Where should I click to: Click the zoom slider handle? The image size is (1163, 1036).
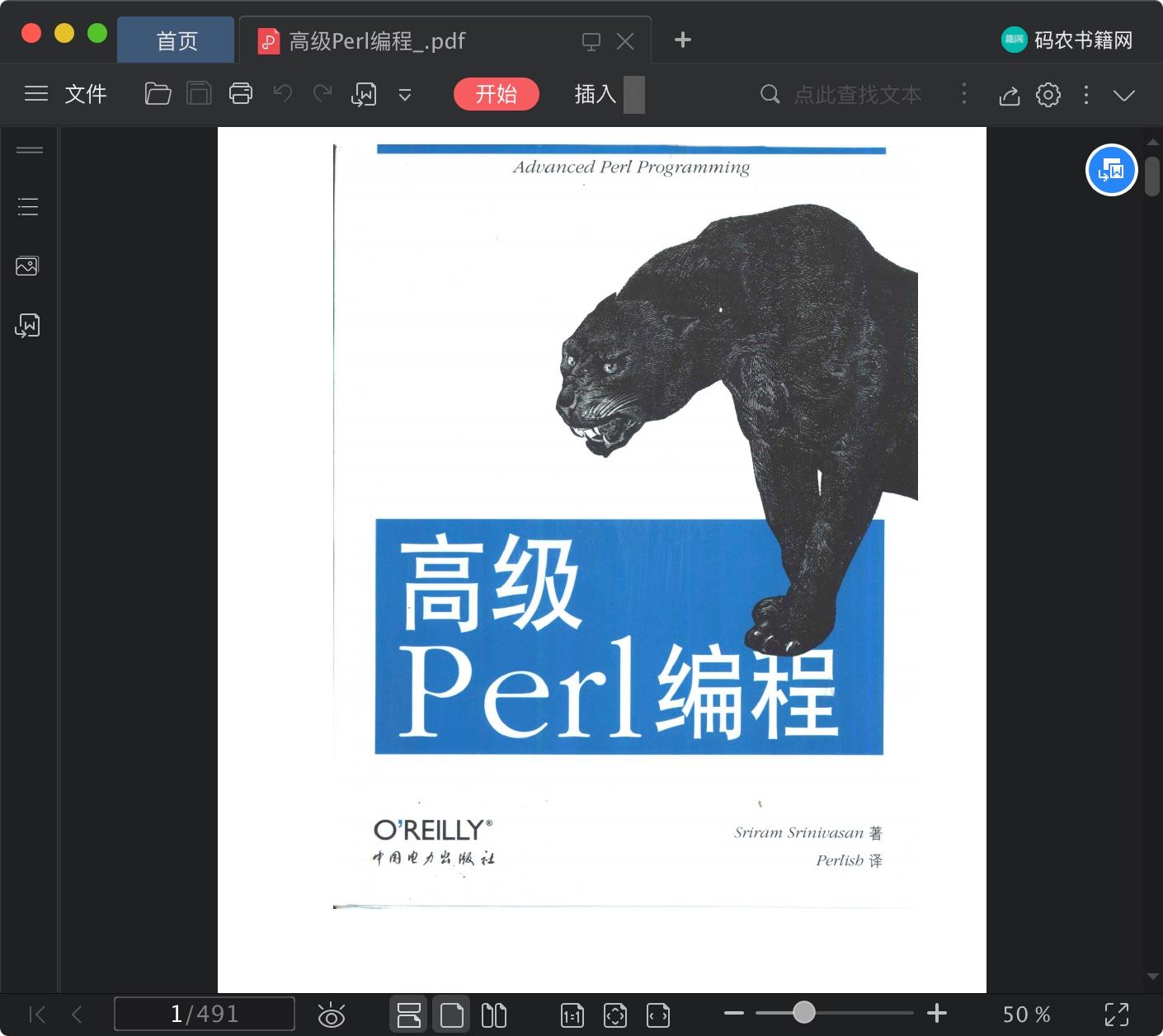804,1012
